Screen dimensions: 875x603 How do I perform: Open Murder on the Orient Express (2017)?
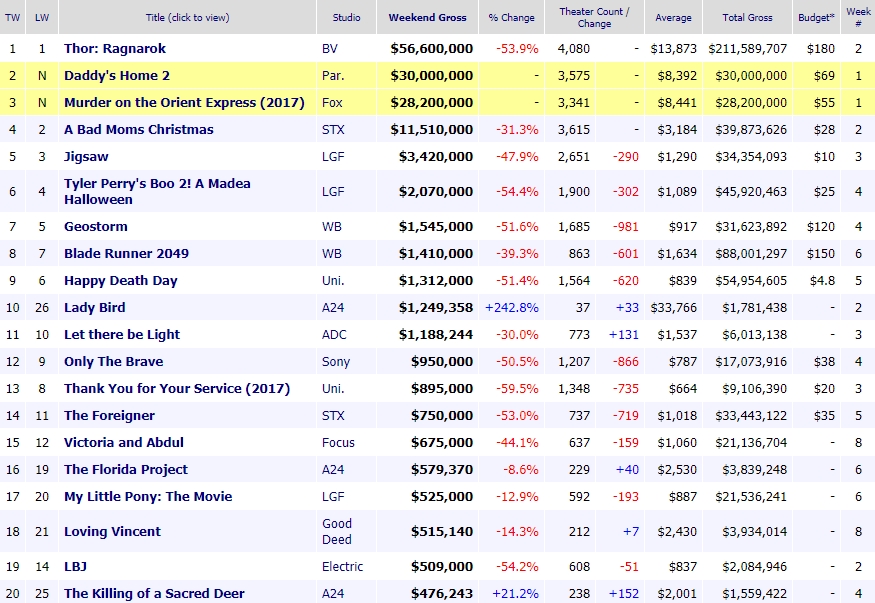click(x=184, y=103)
